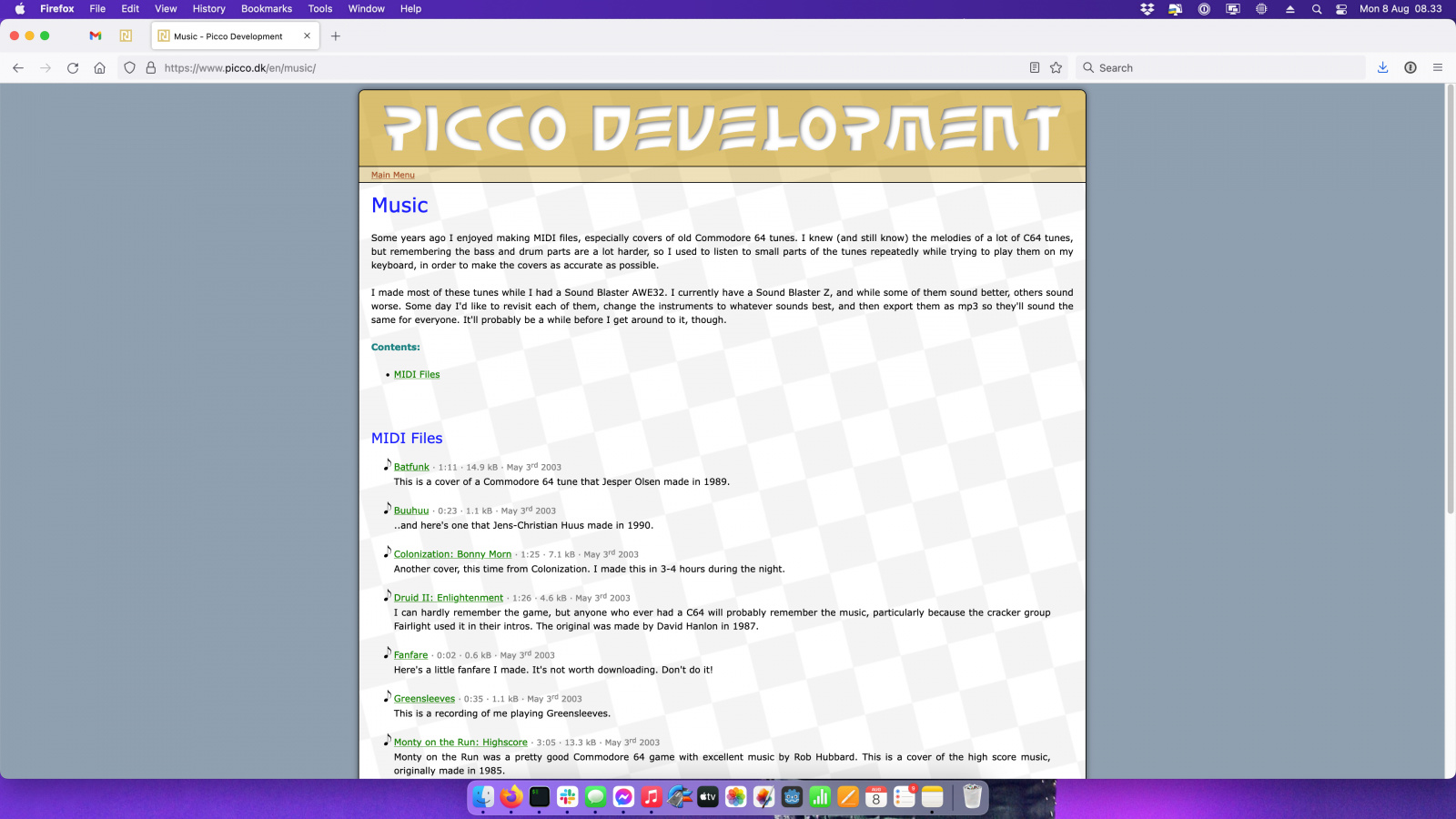Click the back navigation arrow
The image size is (1456, 819).
click(18, 68)
